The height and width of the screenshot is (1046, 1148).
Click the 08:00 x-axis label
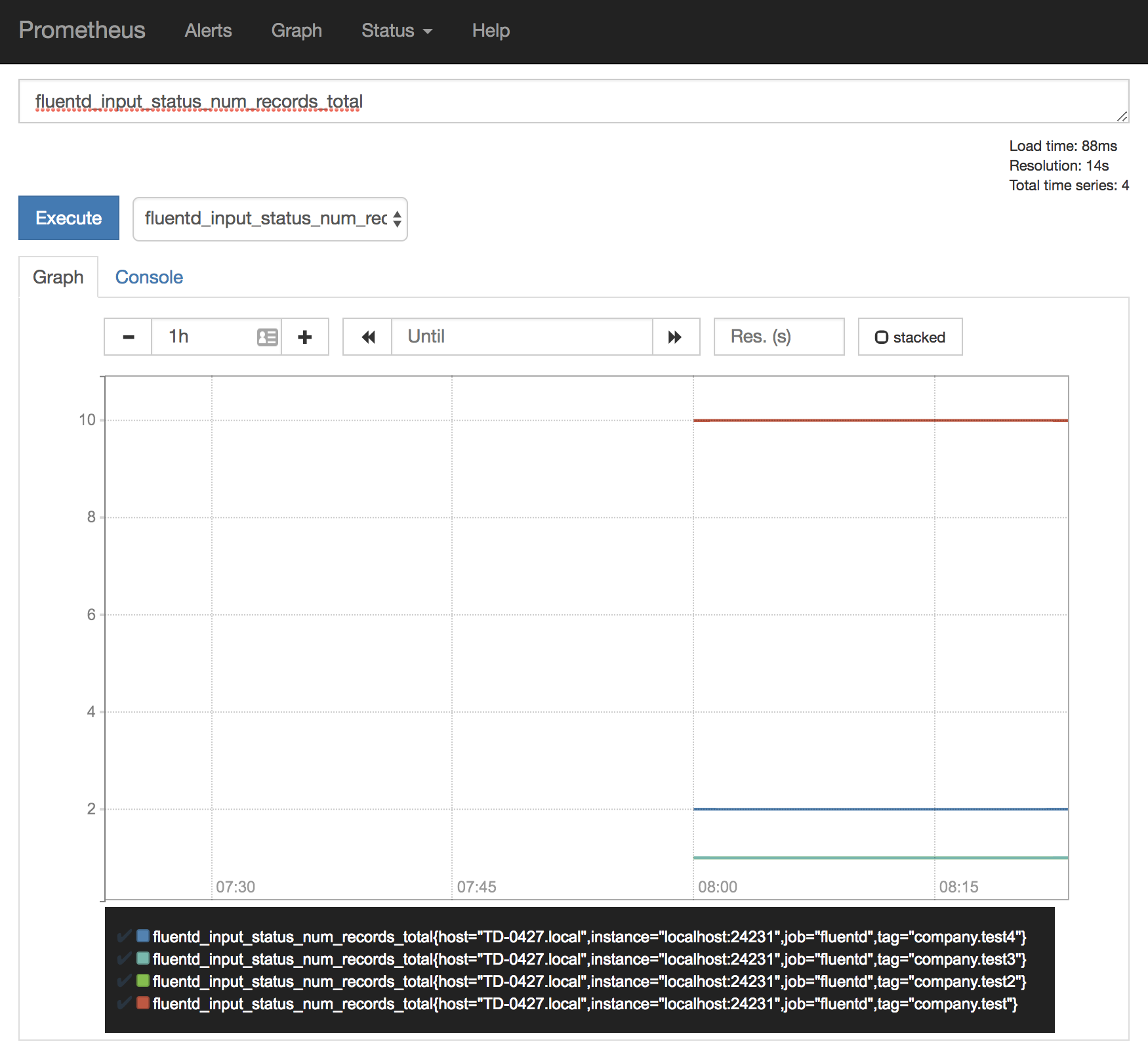718,887
